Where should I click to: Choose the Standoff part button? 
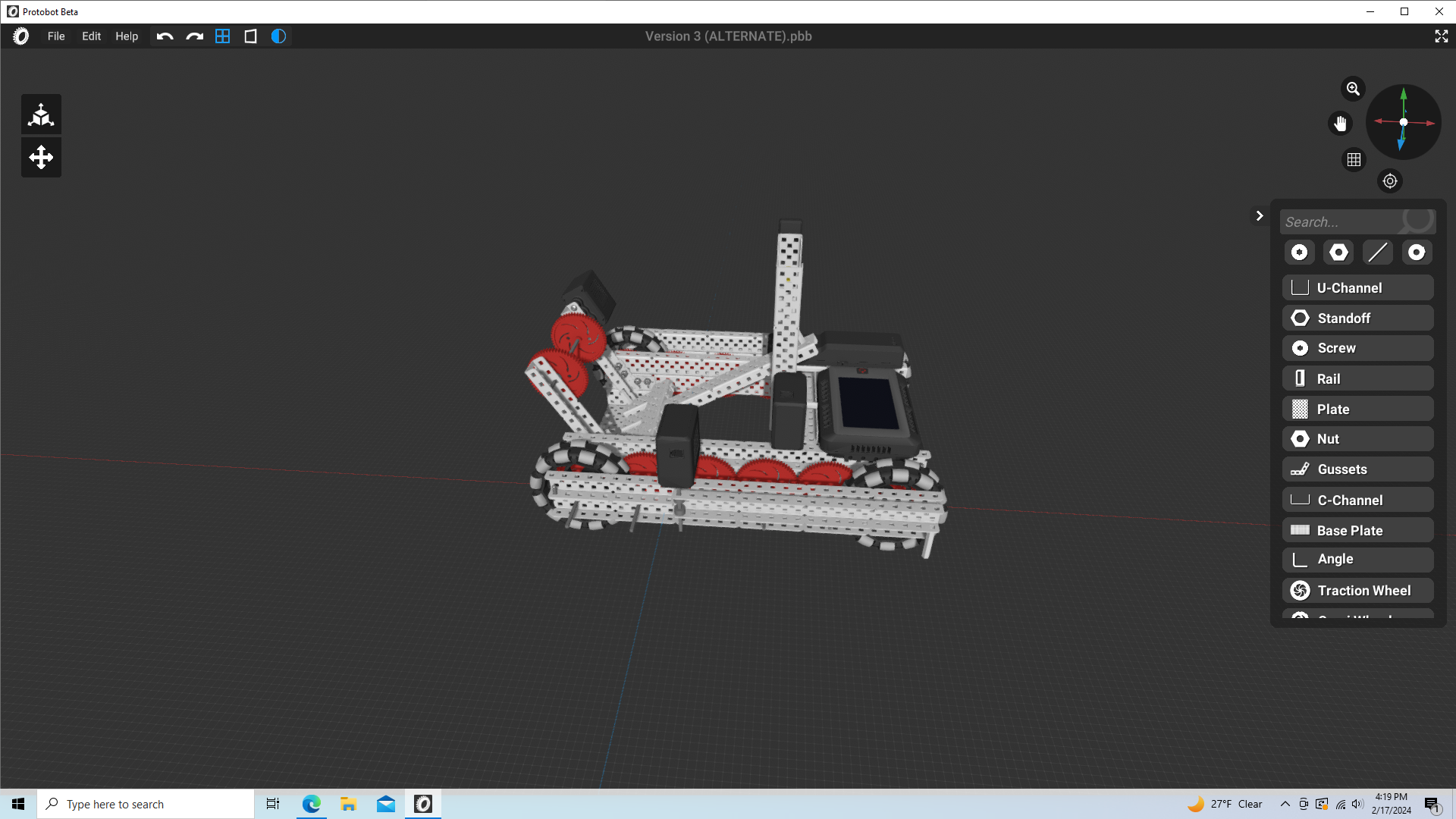1357,318
